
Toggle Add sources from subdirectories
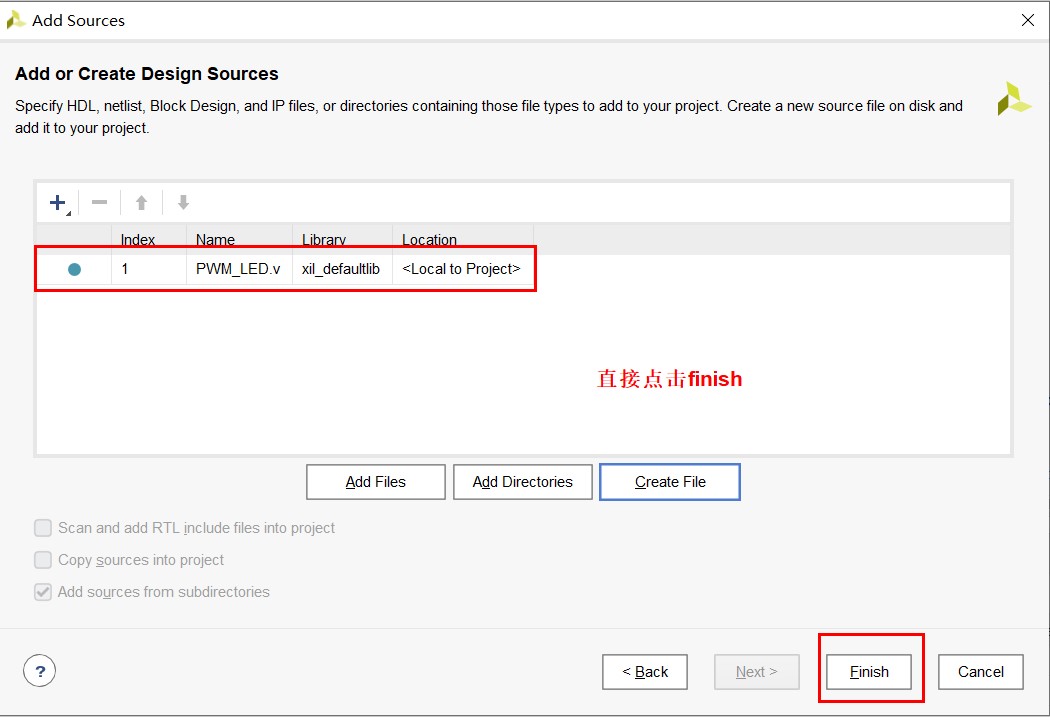click(43, 592)
